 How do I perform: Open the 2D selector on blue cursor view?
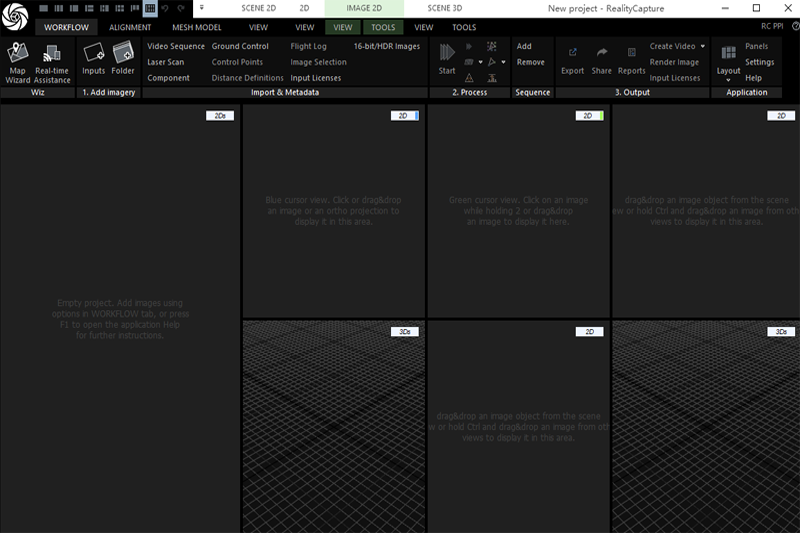pyautogui.click(x=405, y=116)
